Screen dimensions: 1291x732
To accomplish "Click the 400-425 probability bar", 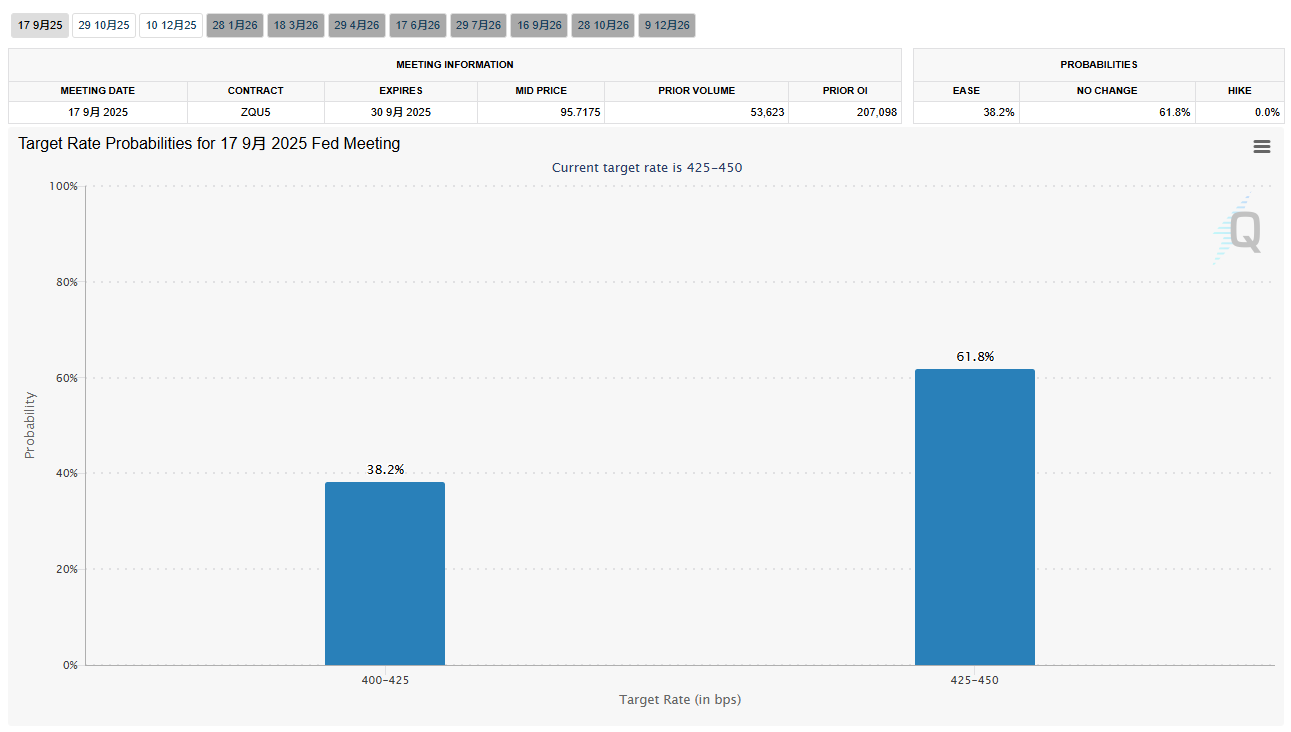I will point(385,573).
